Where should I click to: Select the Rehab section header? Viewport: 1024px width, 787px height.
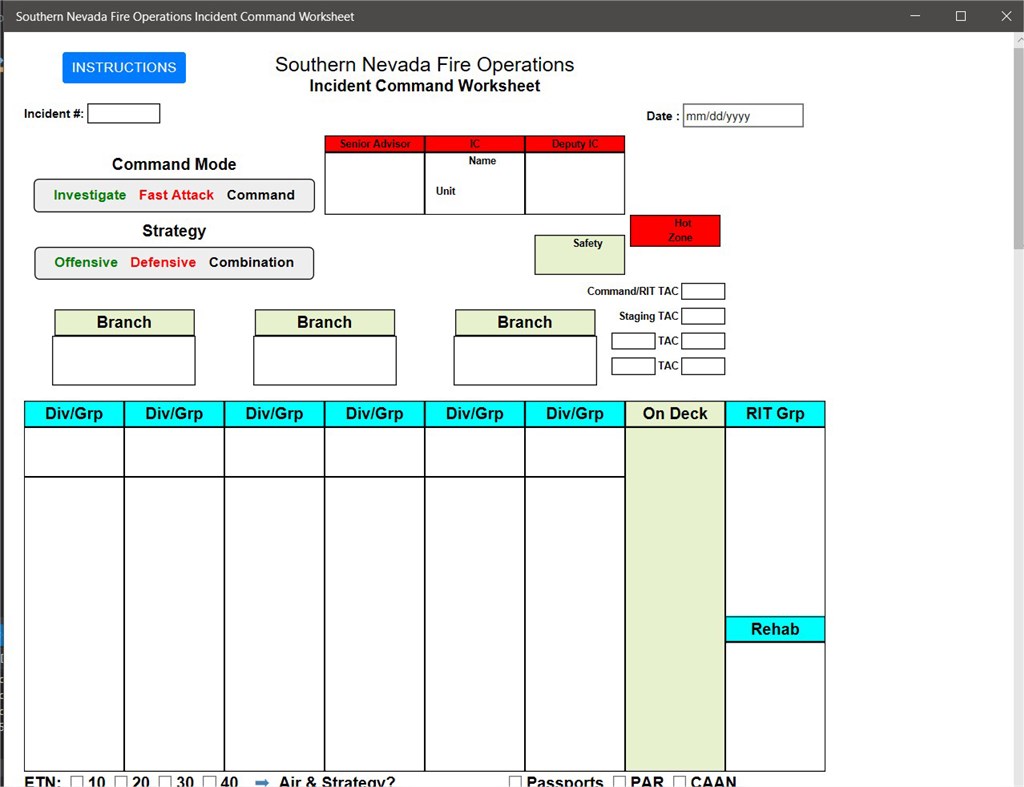pyautogui.click(x=775, y=629)
